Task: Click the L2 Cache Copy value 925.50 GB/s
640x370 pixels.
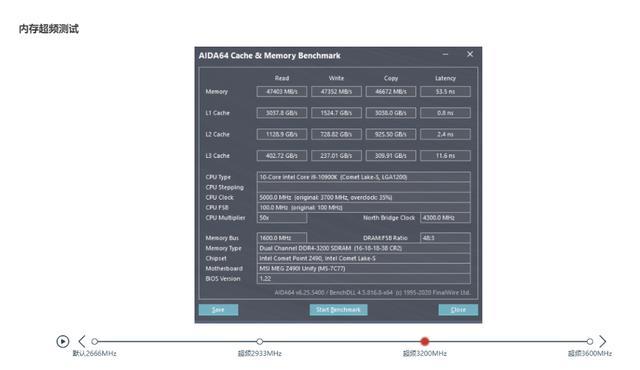Action: pos(391,134)
